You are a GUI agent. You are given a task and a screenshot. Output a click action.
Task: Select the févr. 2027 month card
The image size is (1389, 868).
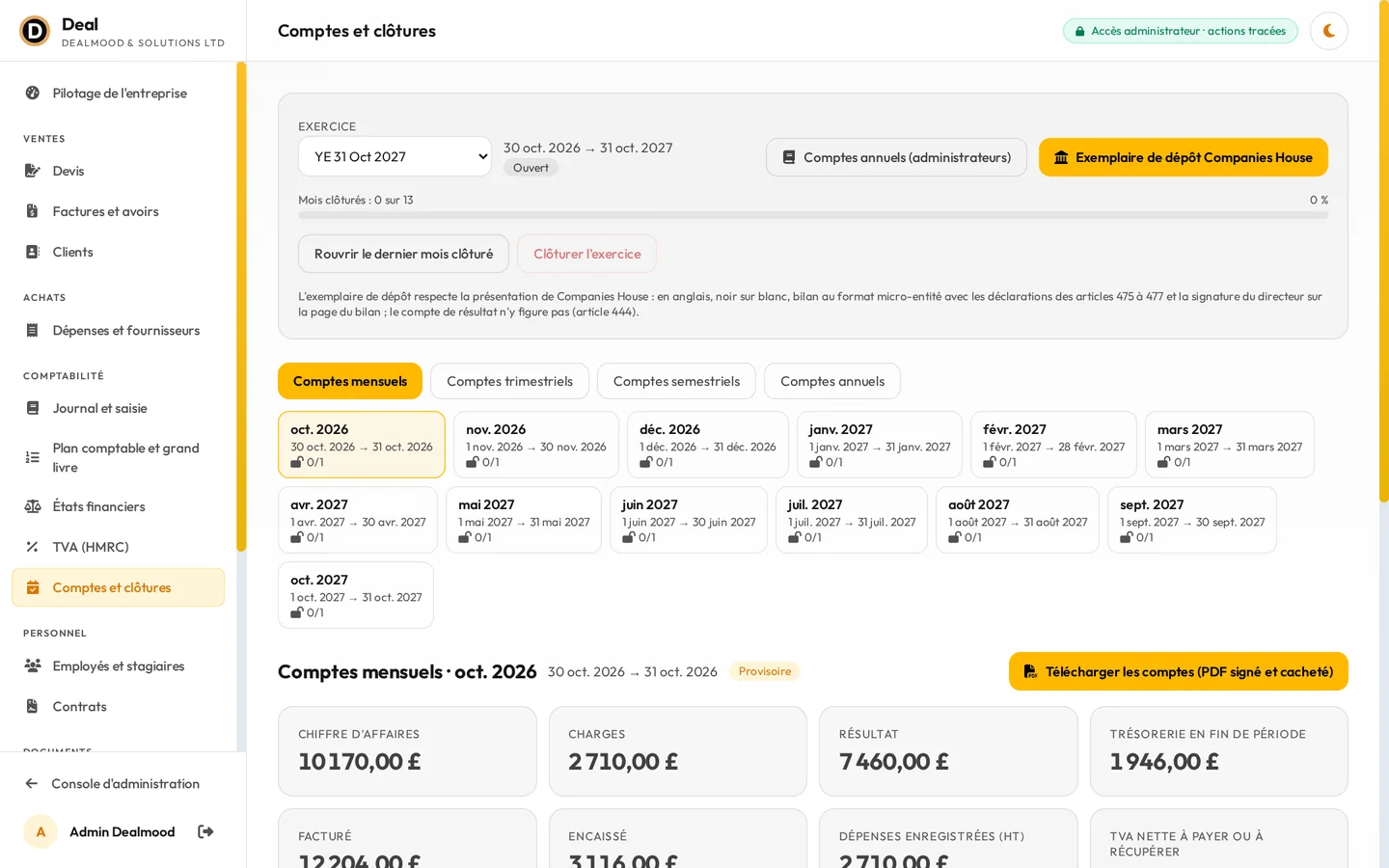coord(1053,445)
